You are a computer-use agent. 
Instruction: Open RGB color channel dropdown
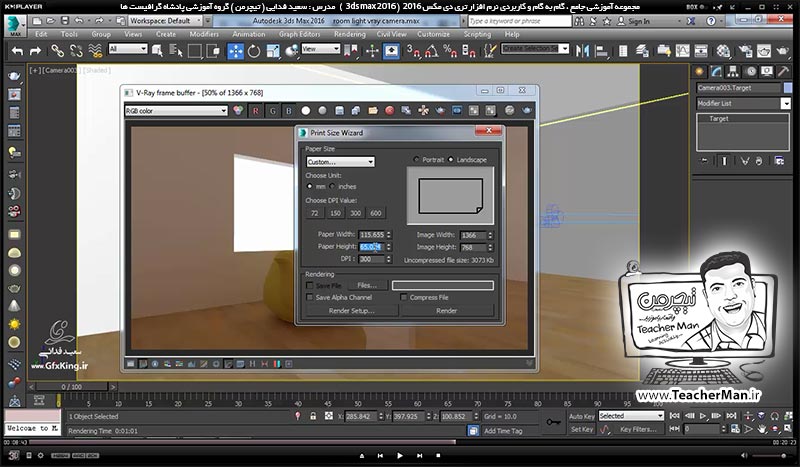click(176, 111)
